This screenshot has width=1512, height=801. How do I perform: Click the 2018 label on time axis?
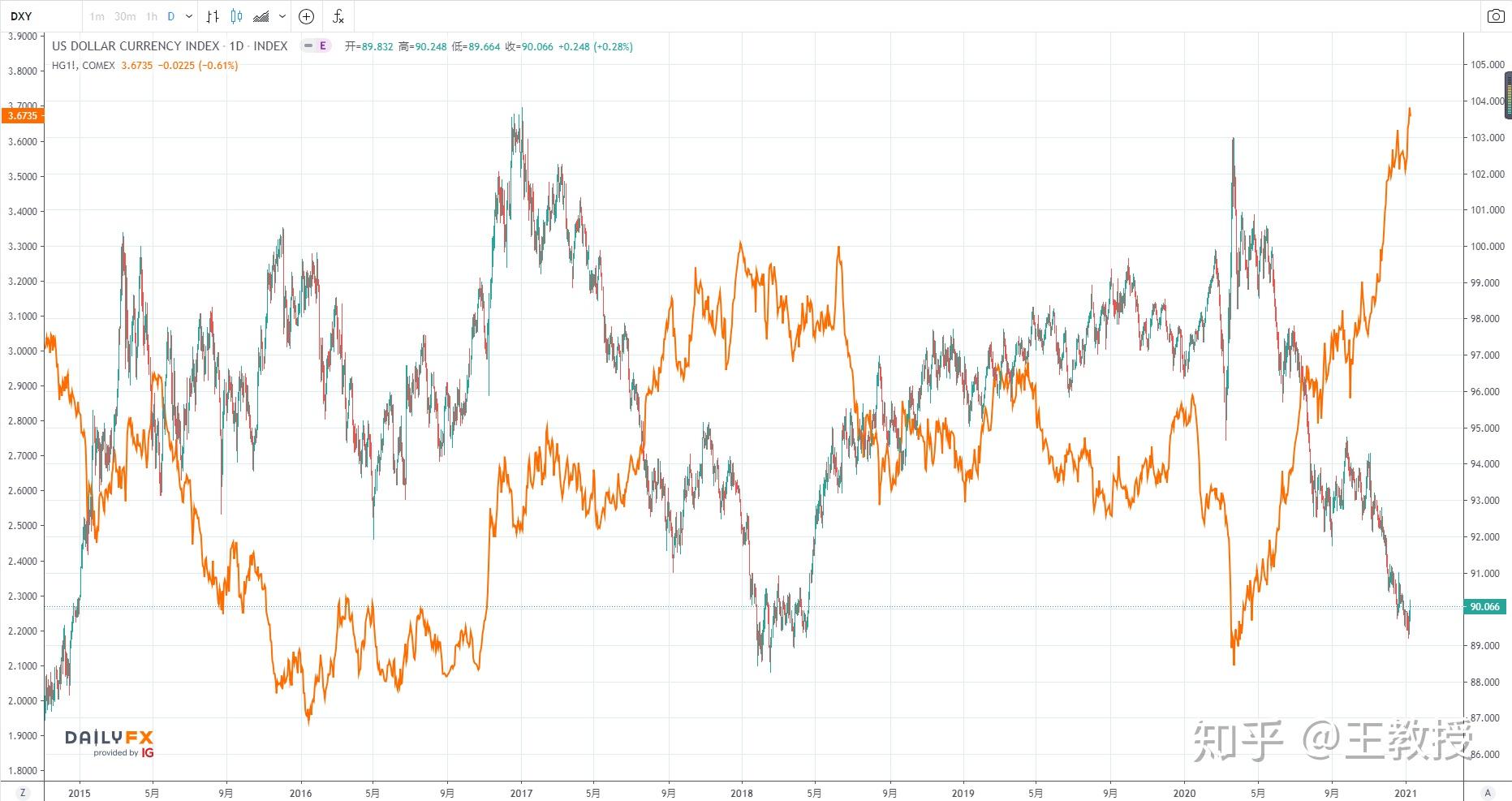[x=742, y=793]
